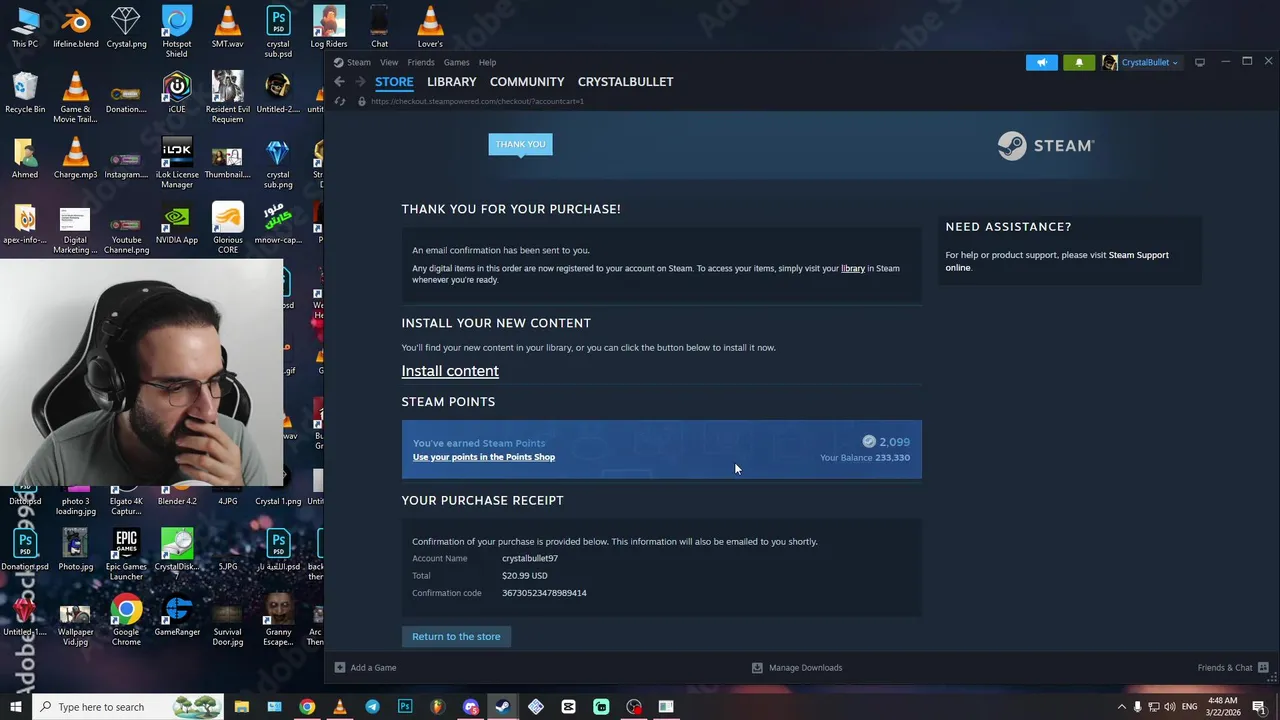Viewport: 1280px width, 720px height.
Task: Open Steam notifications bell
Action: click(x=1079, y=62)
